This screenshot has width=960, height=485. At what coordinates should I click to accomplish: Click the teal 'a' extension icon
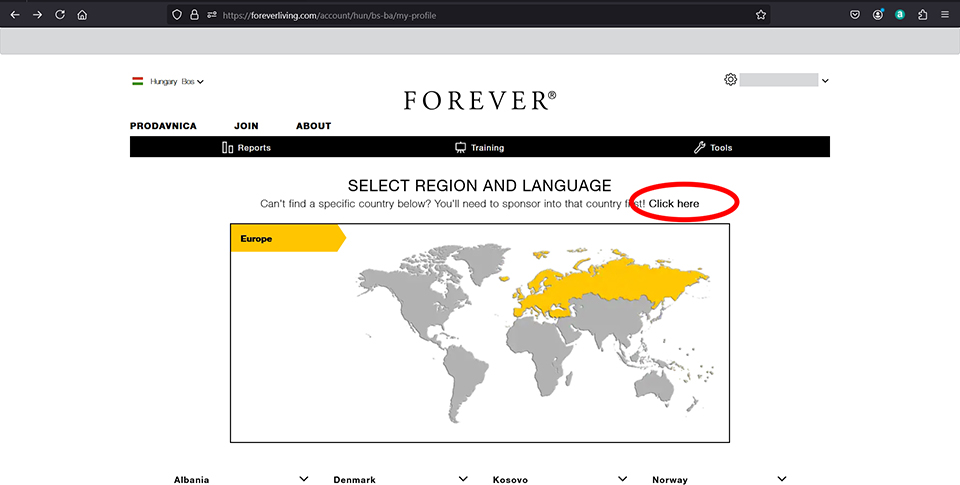click(x=900, y=15)
